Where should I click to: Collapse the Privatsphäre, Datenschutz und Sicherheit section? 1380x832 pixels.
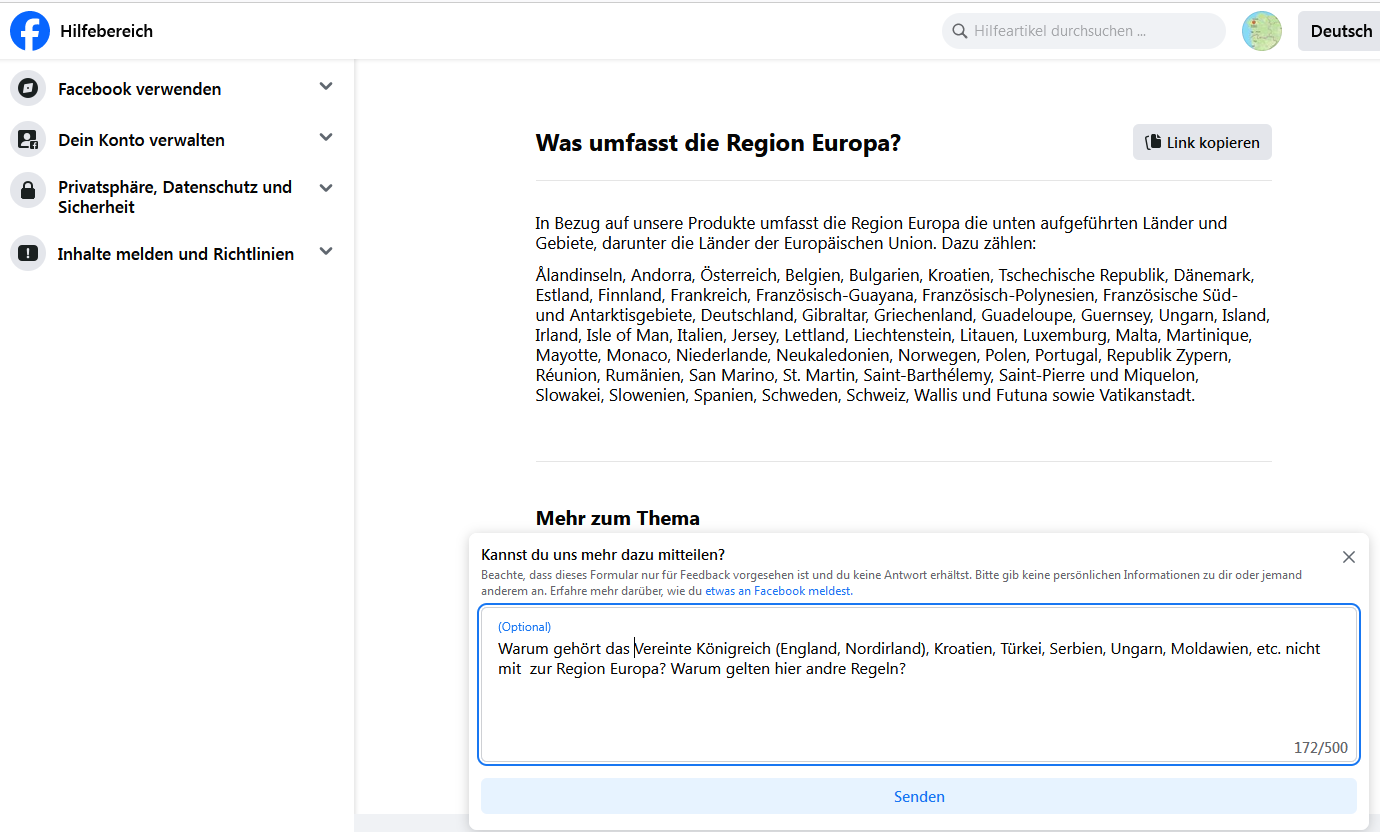[325, 187]
